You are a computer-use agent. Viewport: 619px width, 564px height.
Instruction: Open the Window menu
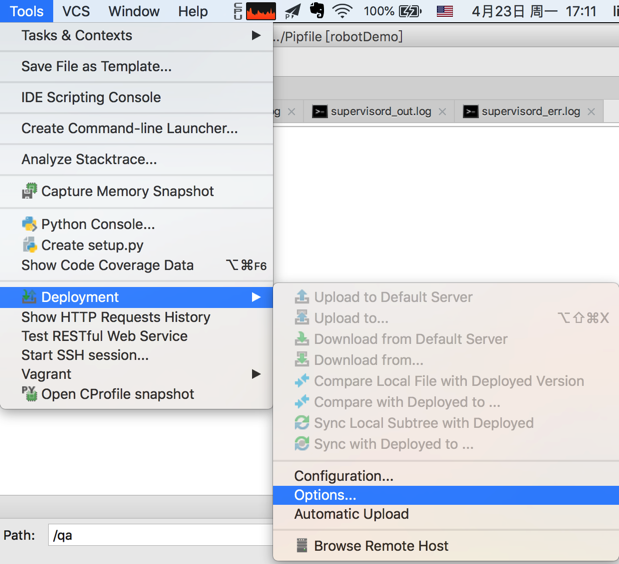point(134,11)
